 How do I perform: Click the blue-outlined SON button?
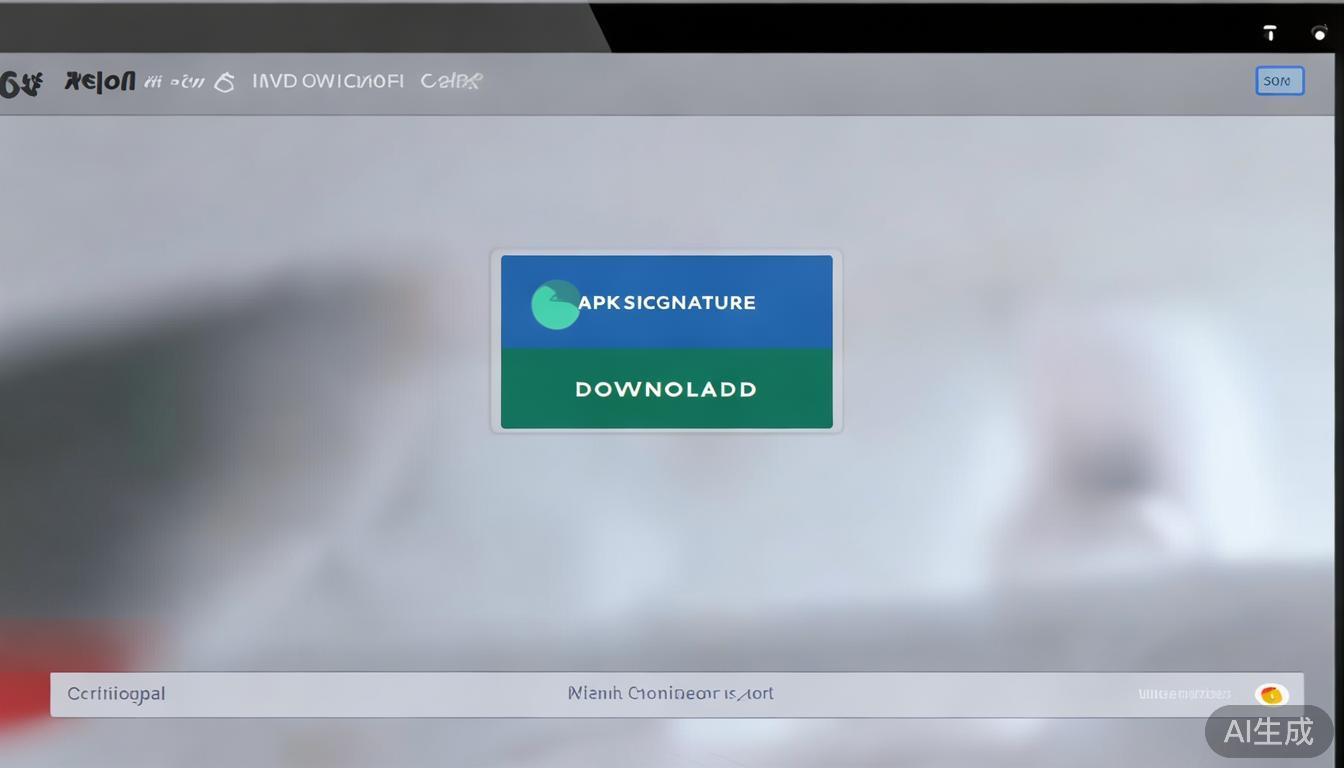pos(1279,81)
